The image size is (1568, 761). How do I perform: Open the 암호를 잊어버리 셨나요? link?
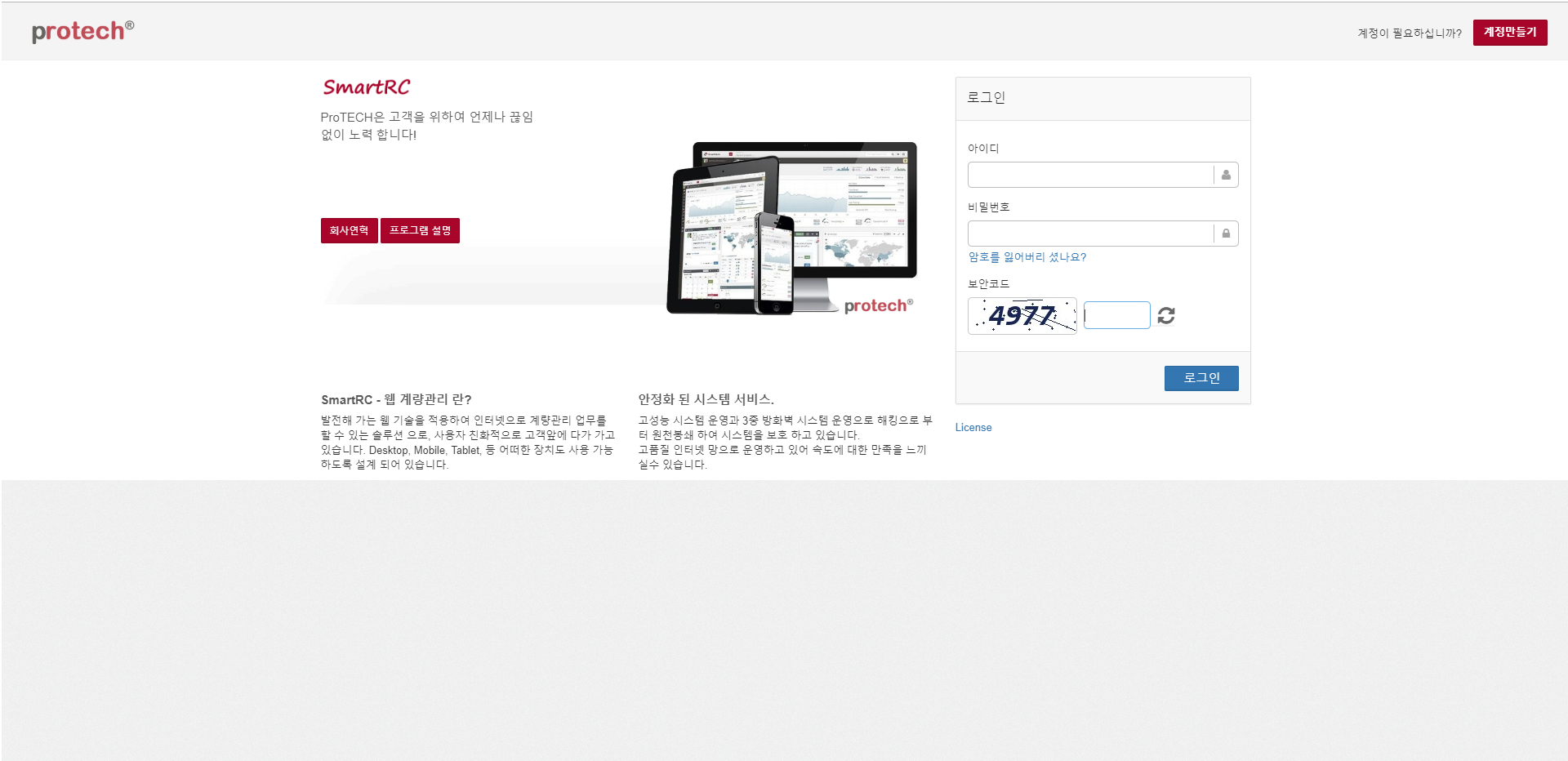pos(1027,257)
